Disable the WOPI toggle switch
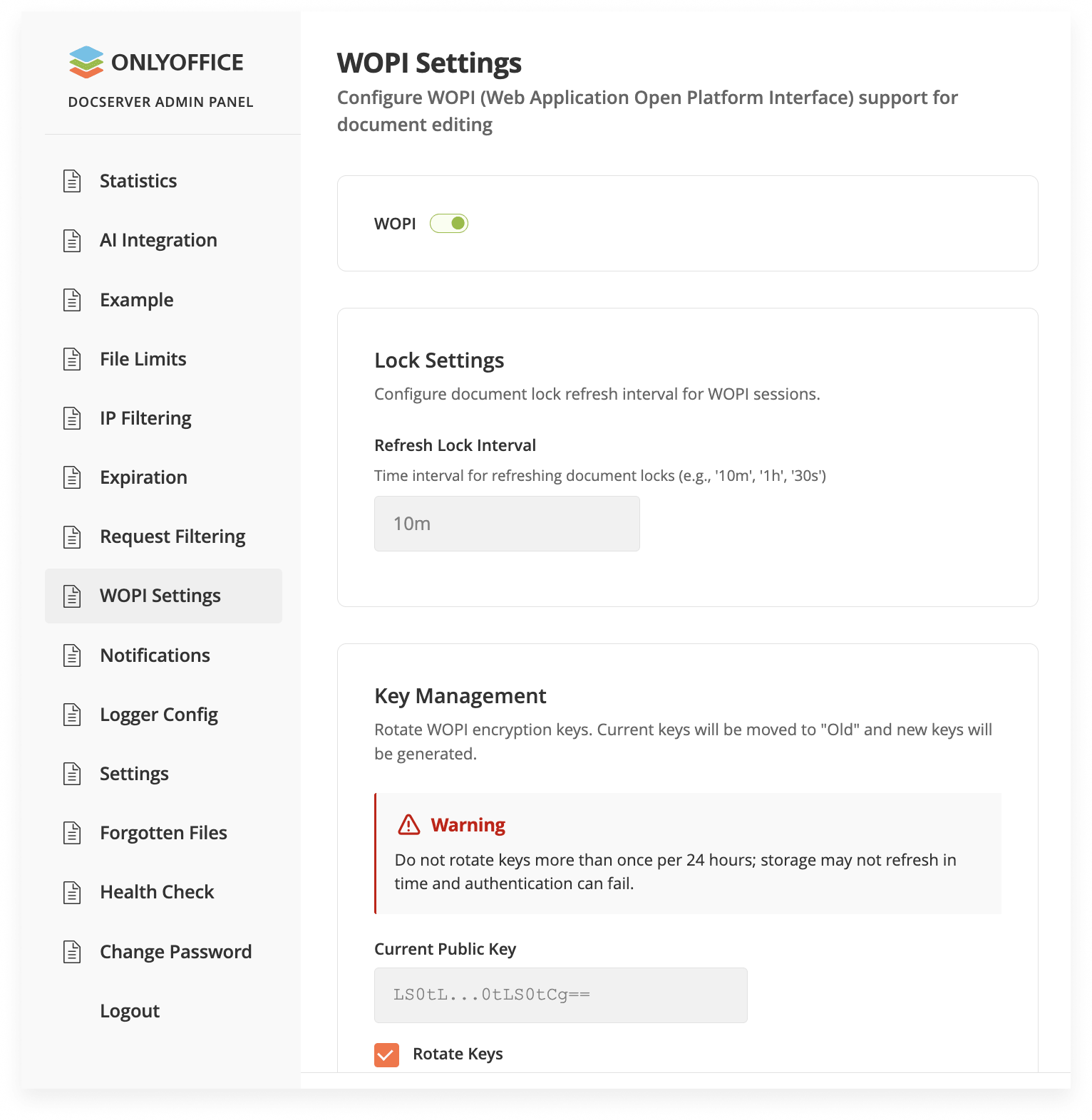Image resolution: width=1092 pixels, height=1120 pixels. (449, 224)
